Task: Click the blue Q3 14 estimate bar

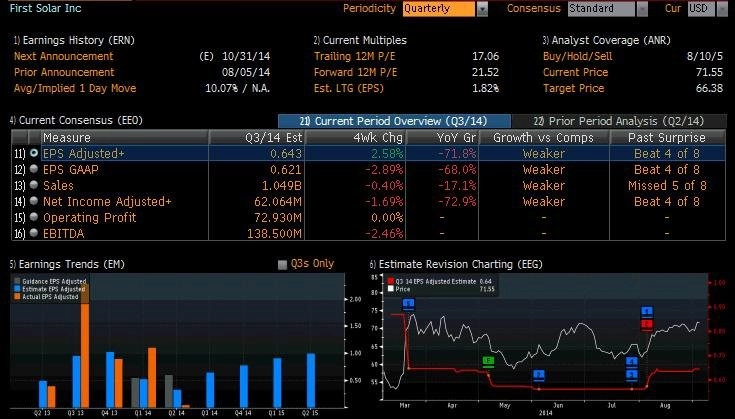Action: pos(210,389)
